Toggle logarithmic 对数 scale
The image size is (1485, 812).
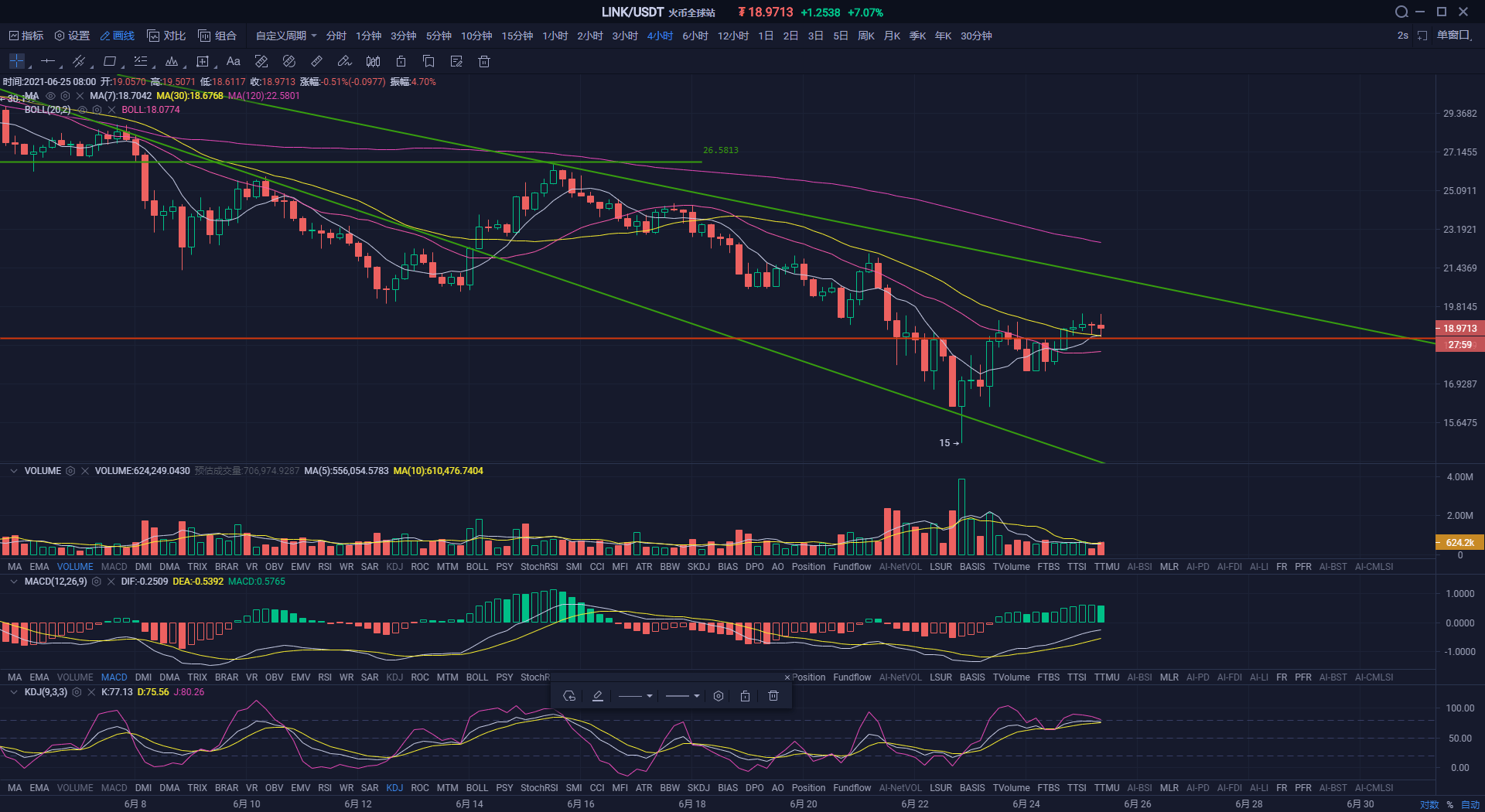point(1429,805)
